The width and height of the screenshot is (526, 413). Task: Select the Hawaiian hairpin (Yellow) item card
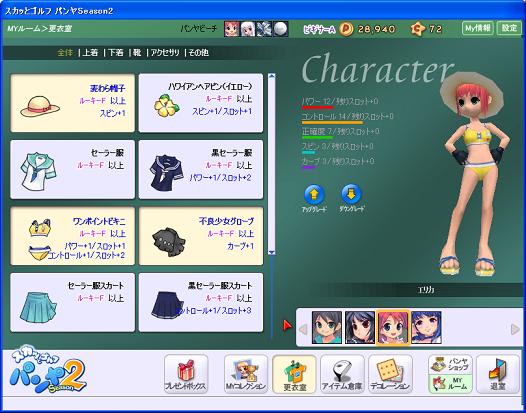[x=201, y=103]
